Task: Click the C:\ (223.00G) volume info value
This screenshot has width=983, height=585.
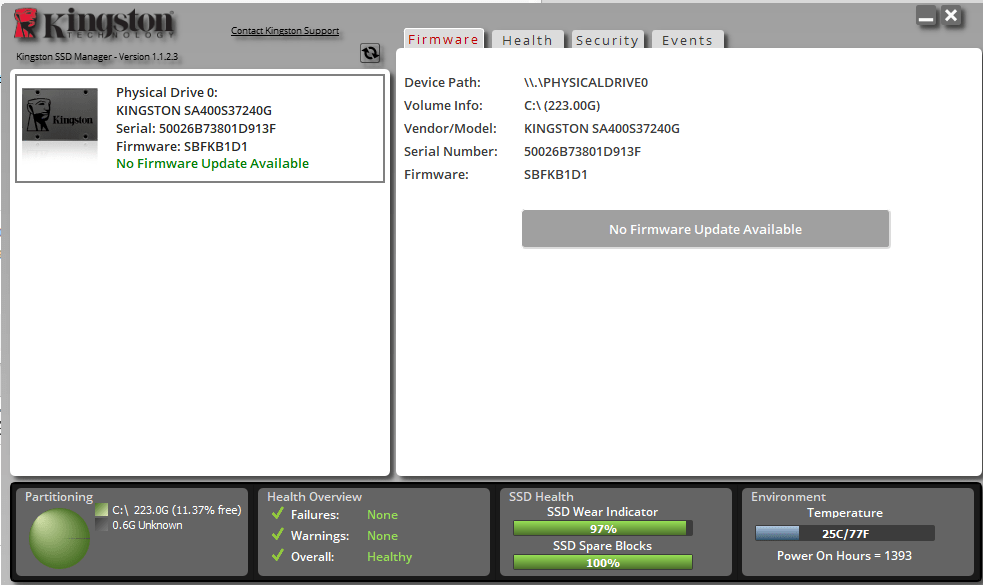Action: click(x=562, y=105)
